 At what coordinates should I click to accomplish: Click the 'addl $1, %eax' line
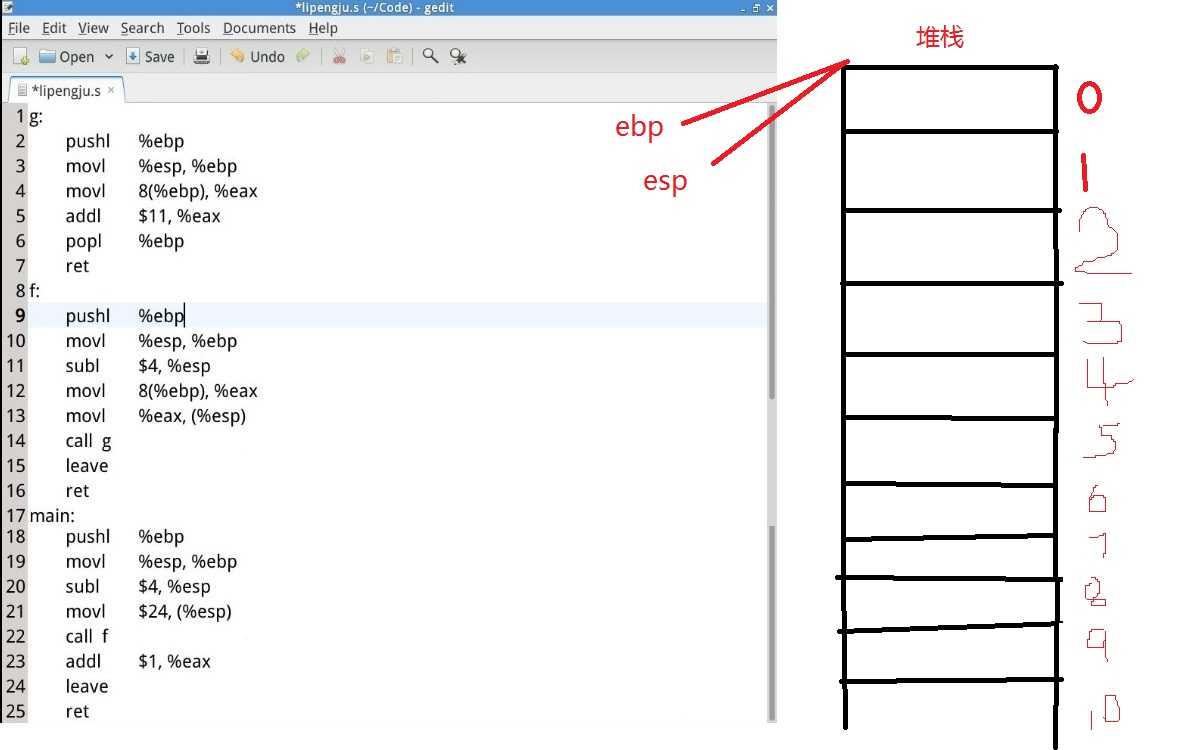pos(138,661)
